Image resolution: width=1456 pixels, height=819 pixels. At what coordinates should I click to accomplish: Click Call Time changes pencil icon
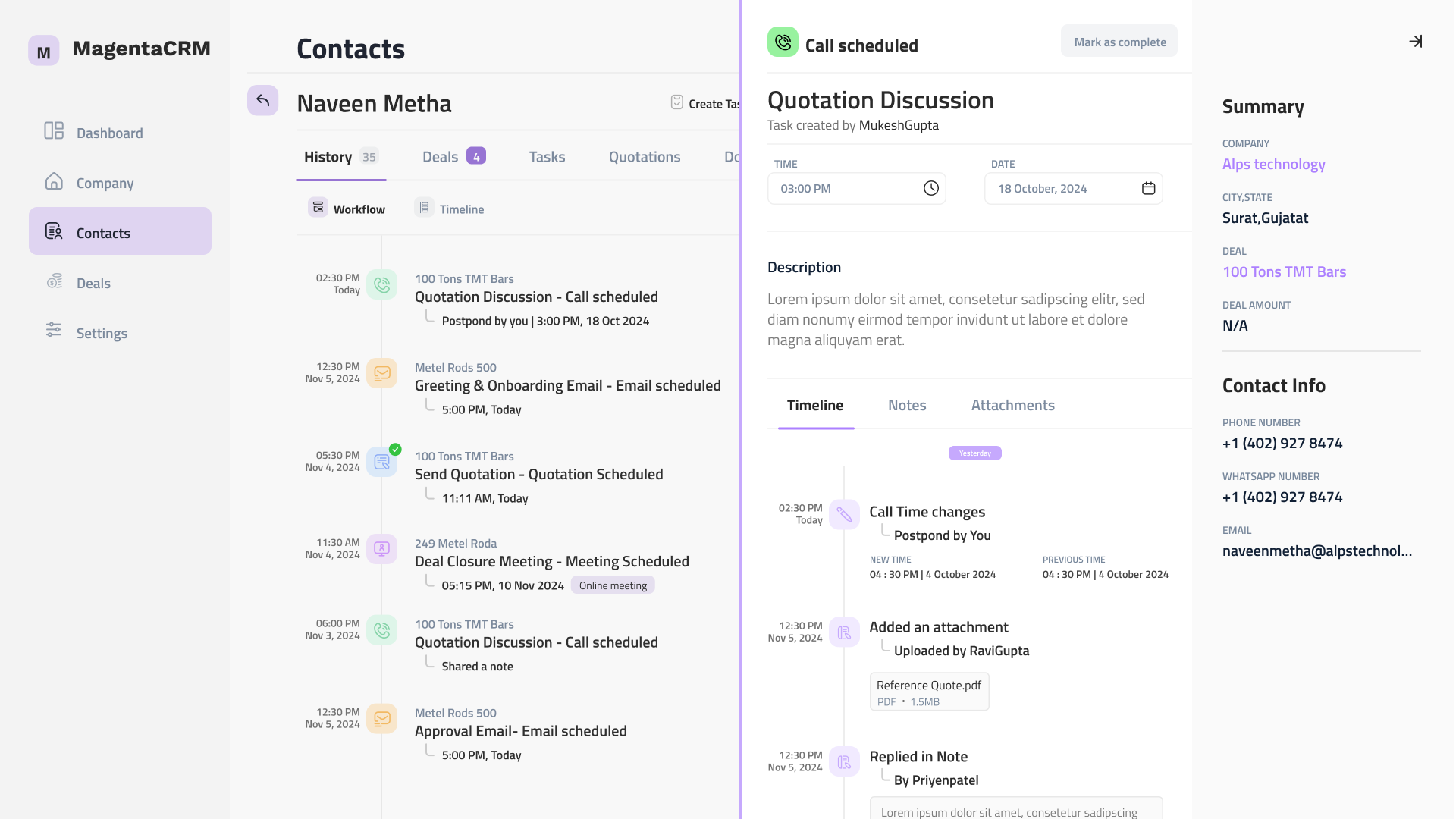844,515
